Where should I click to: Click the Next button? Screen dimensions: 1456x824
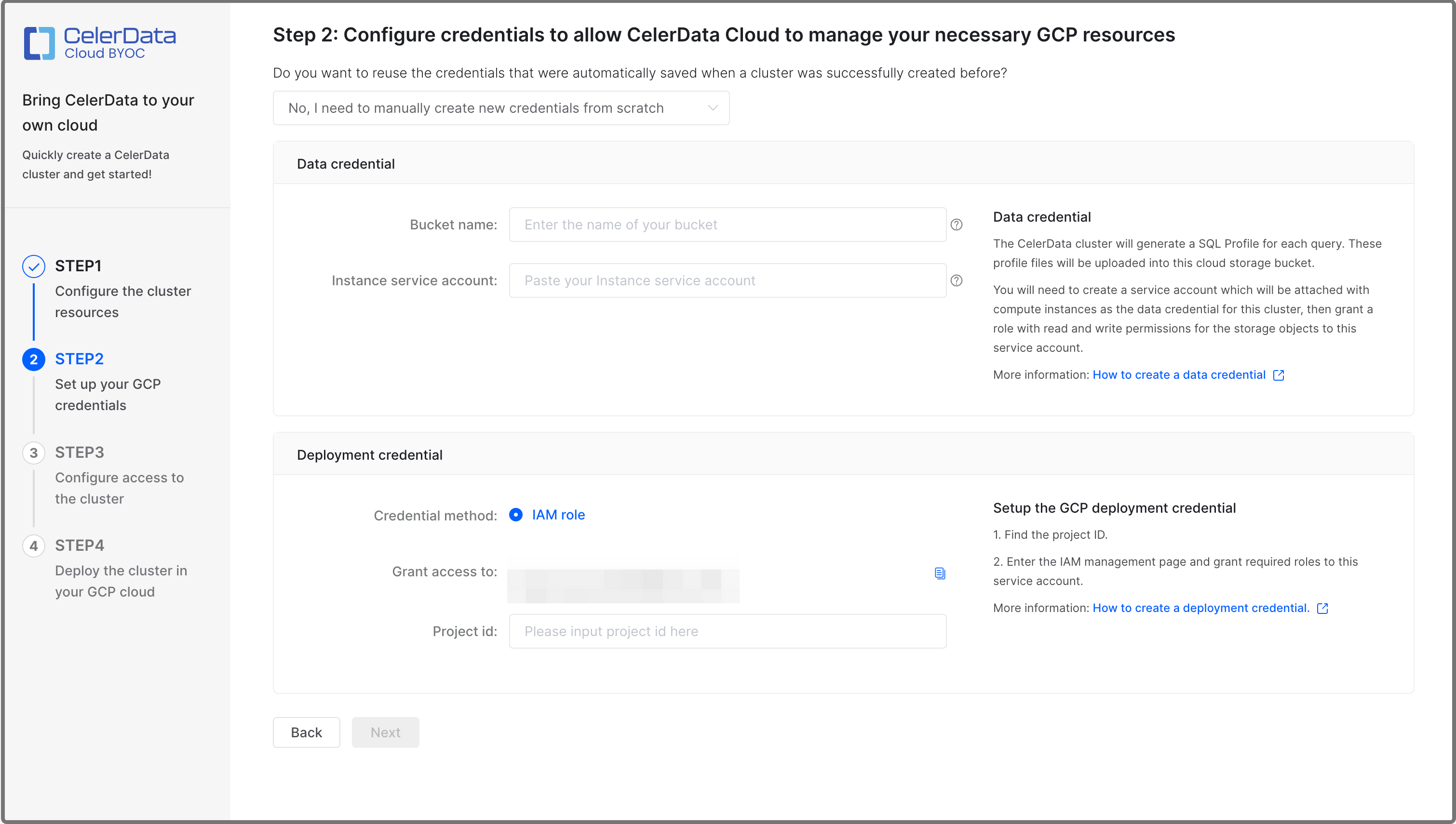(x=385, y=732)
